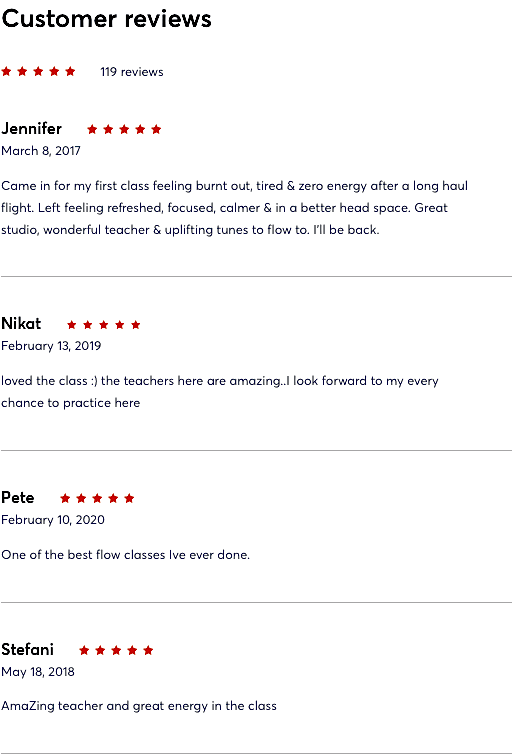Click the February 13, 2019 date
Screen dimensions: 512x756
(51, 346)
